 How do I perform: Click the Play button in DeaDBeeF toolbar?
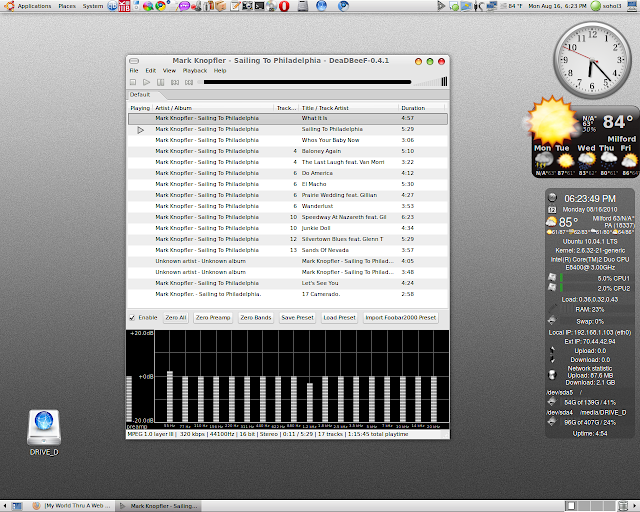(x=147, y=82)
